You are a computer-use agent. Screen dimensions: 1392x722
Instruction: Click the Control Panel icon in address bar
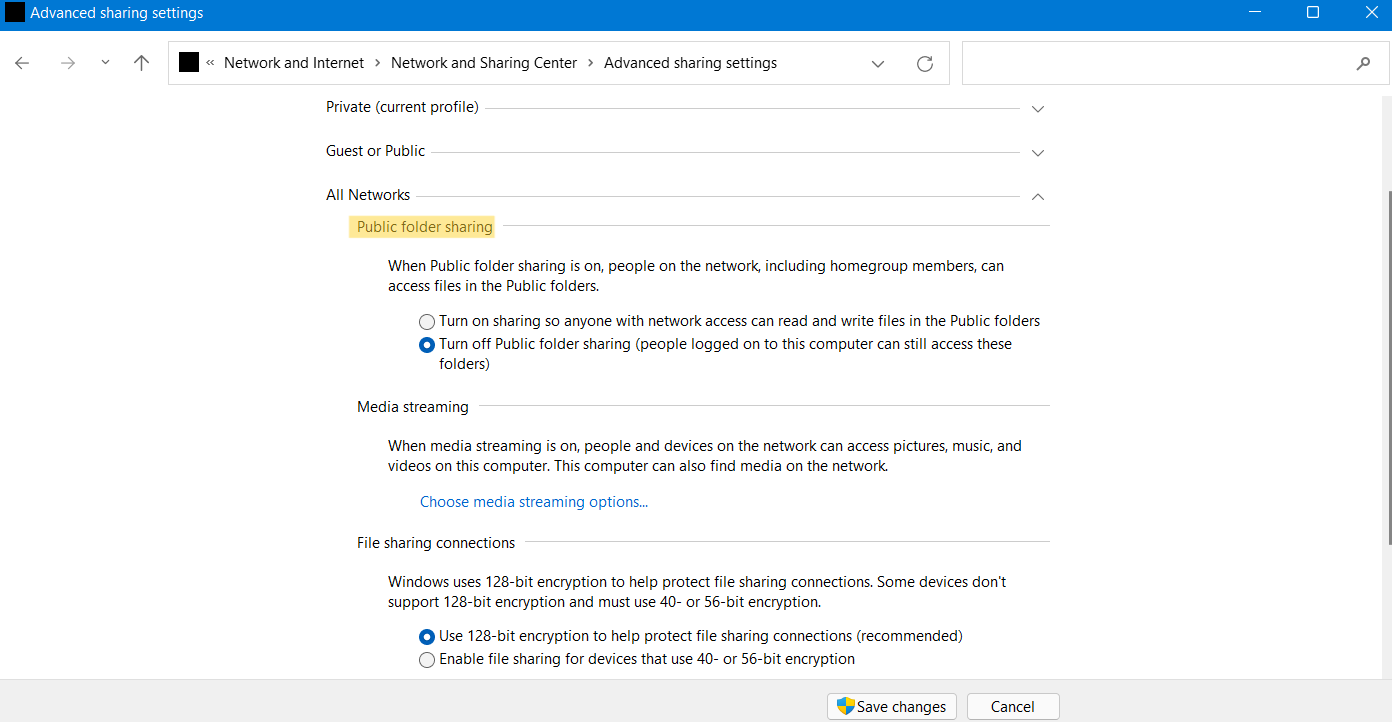tap(189, 63)
